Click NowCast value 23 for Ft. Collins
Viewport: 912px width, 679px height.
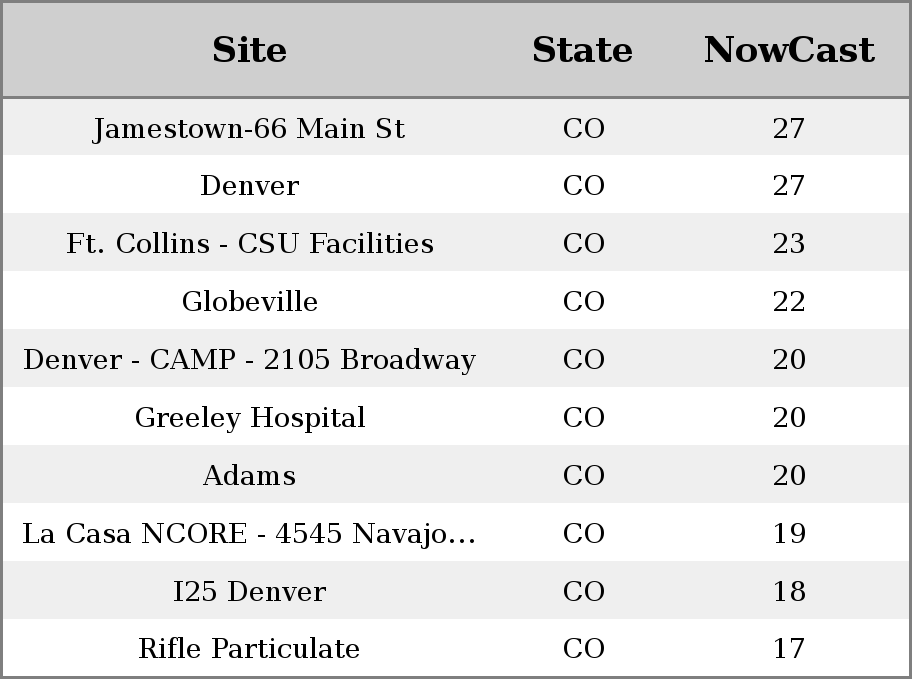[x=789, y=243]
